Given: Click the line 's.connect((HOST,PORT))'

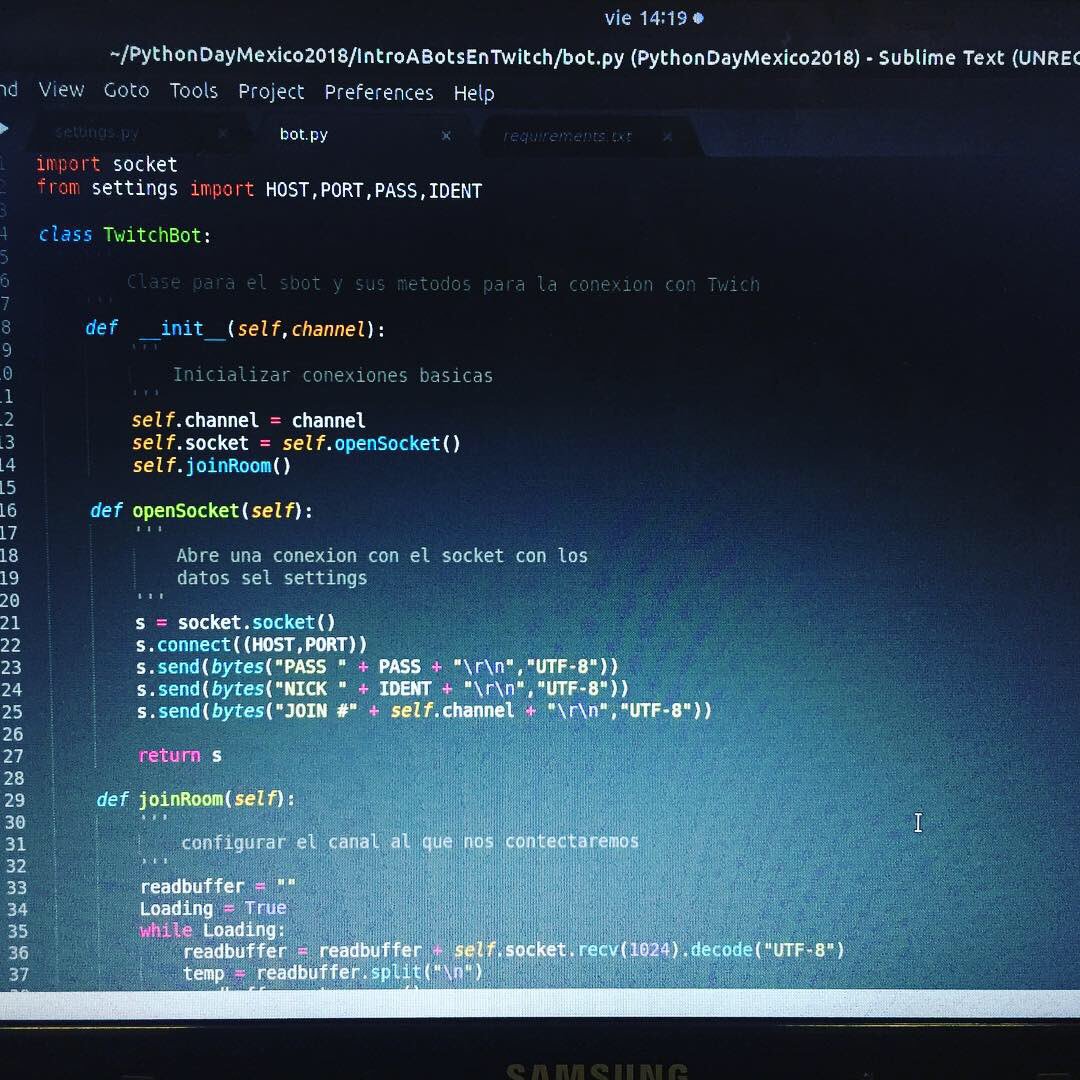Looking at the screenshot, I should coord(251,645).
